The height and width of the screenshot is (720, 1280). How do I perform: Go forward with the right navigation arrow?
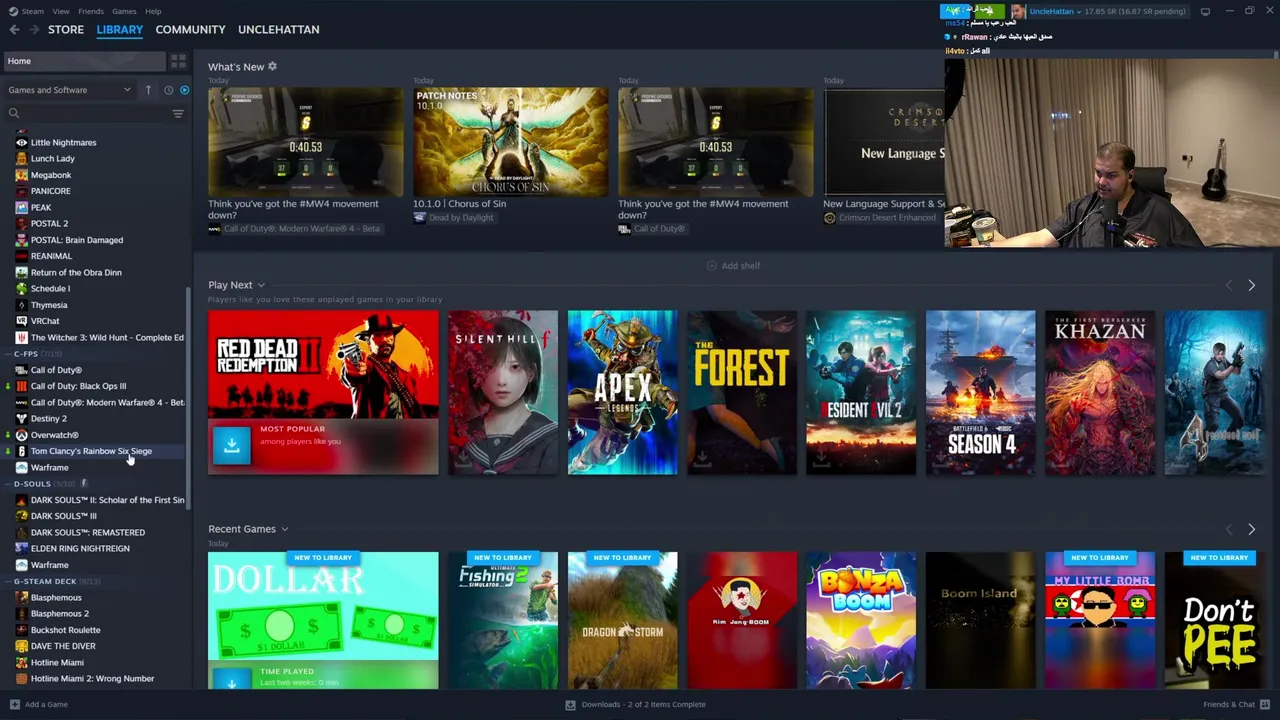point(34,30)
